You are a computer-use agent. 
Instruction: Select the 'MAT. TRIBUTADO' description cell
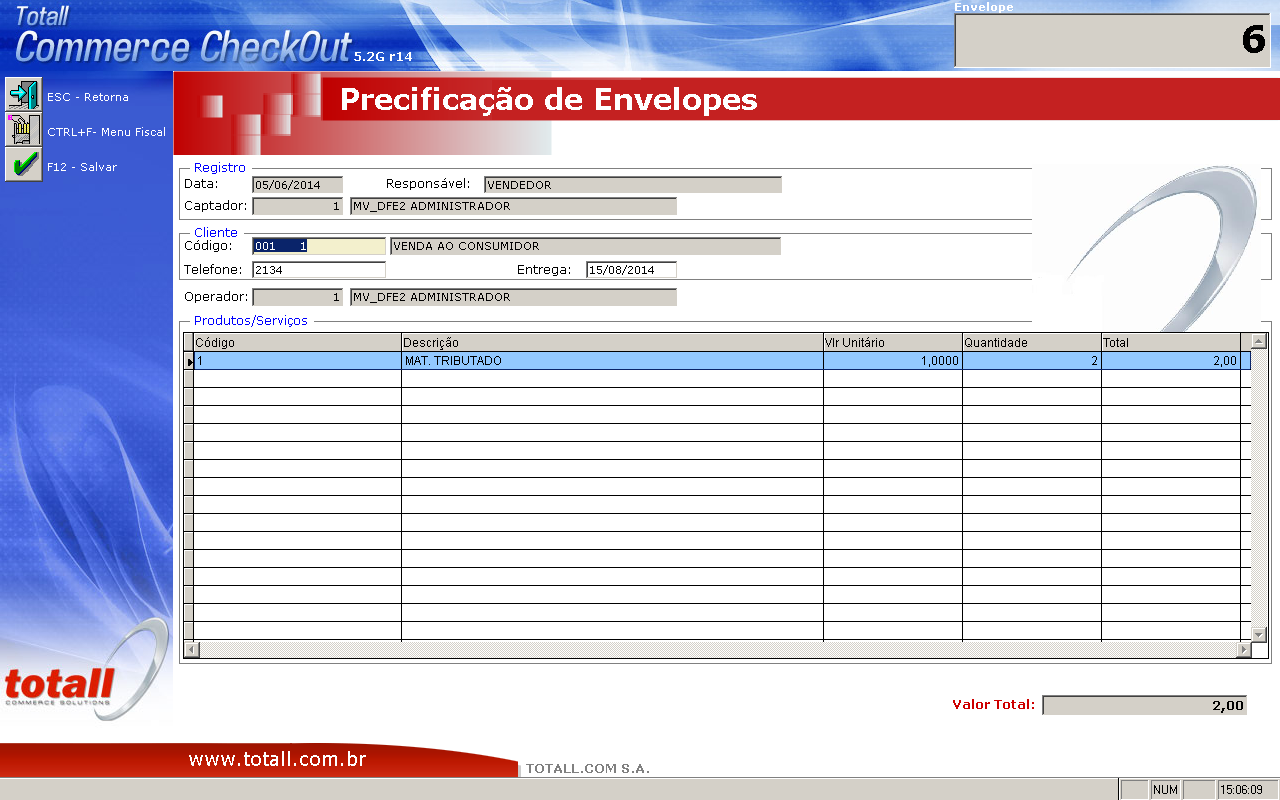(x=612, y=361)
